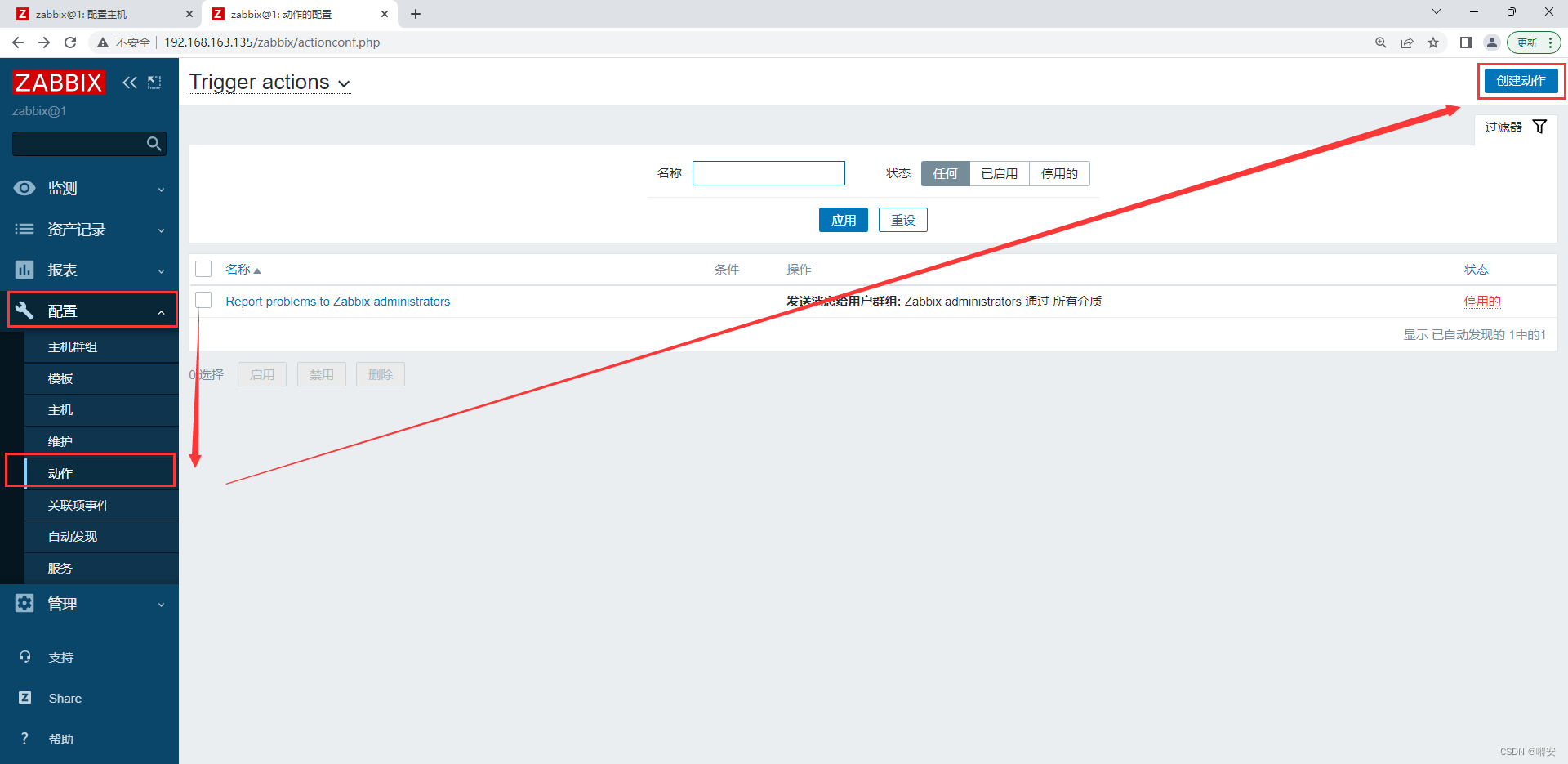Open the Trigger actions dropdown

[x=269, y=83]
